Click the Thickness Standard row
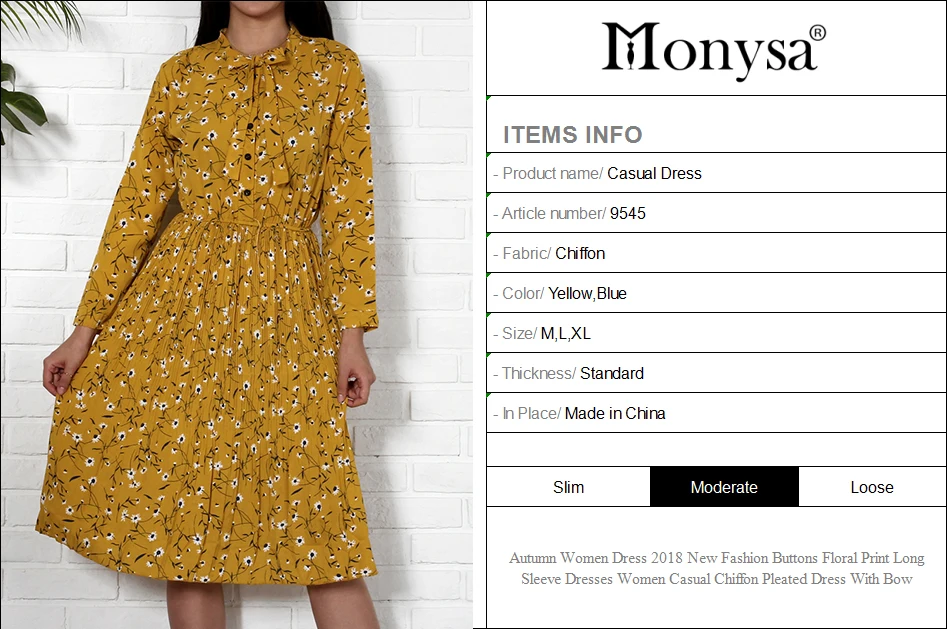Viewport: 947px width, 629px height. pyautogui.click(x=716, y=373)
